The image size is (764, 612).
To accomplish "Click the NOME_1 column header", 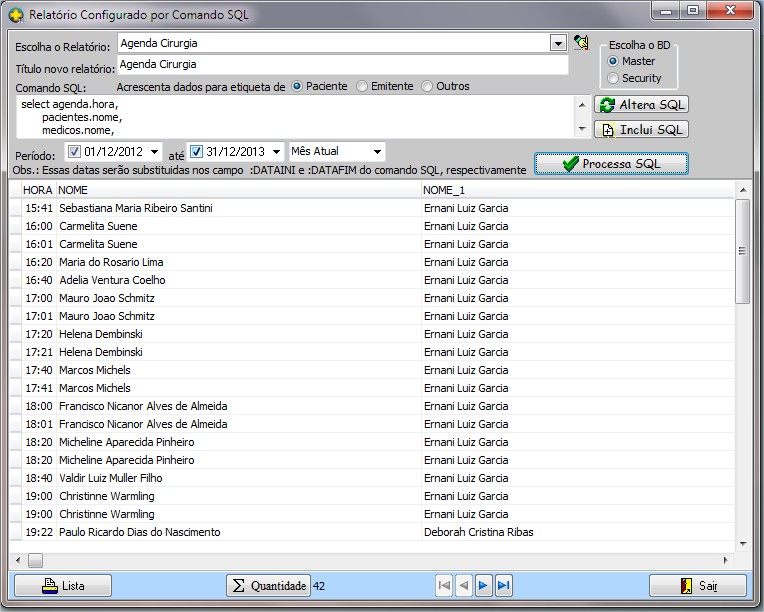I will point(444,189).
